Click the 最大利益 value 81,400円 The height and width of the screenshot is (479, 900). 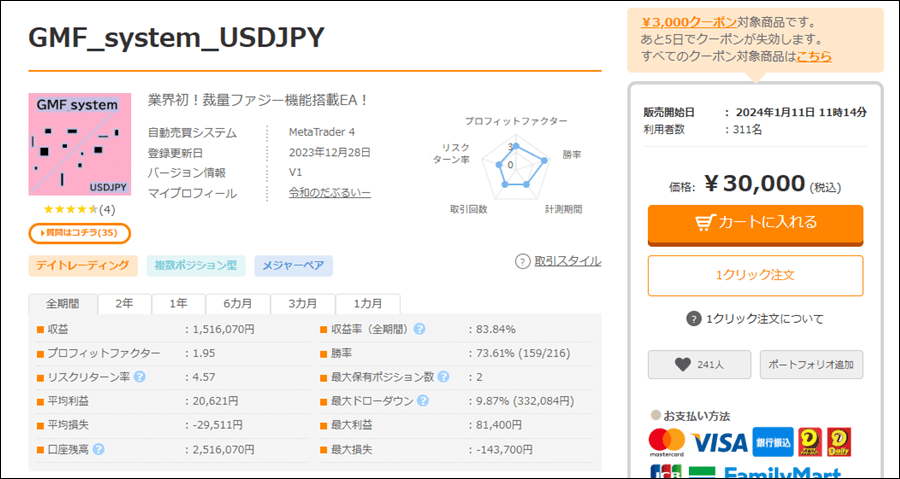(499, 425)
